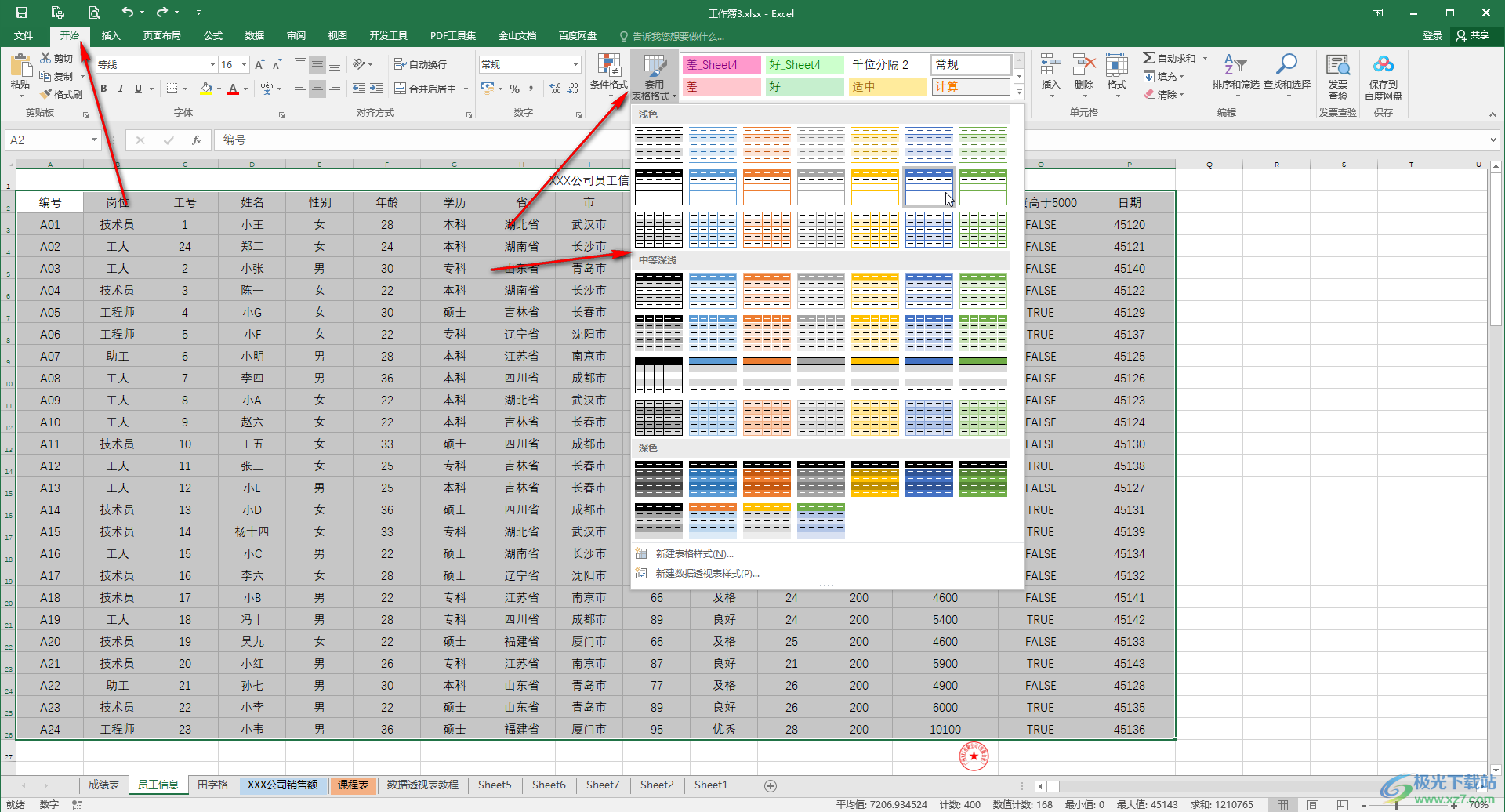Click New Table Style (新建表格样式)
The width and height of the screenshot is (1505, 812).
pos(694,553)
